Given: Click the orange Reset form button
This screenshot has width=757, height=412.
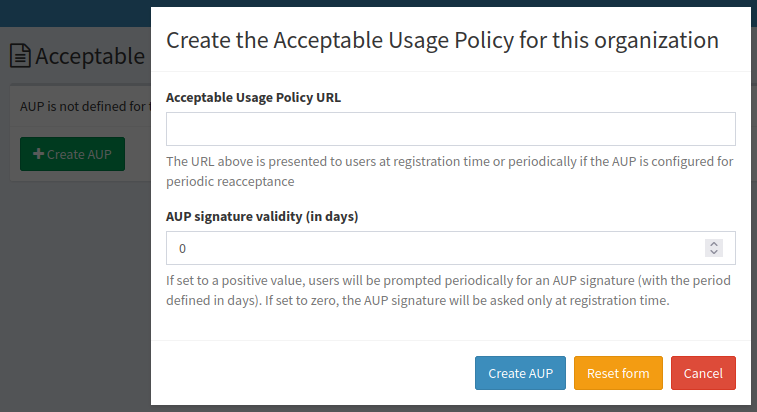Looking at the screenshot, I should tap(617, 373).
